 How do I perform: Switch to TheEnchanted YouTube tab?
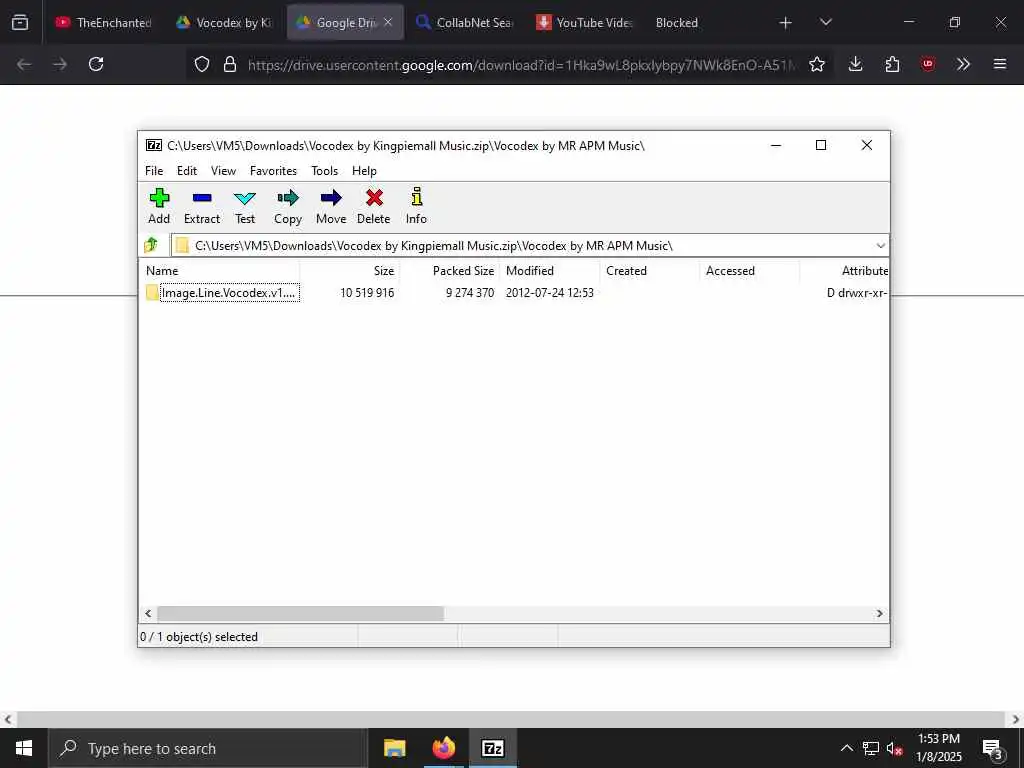(x=103, y=22)
